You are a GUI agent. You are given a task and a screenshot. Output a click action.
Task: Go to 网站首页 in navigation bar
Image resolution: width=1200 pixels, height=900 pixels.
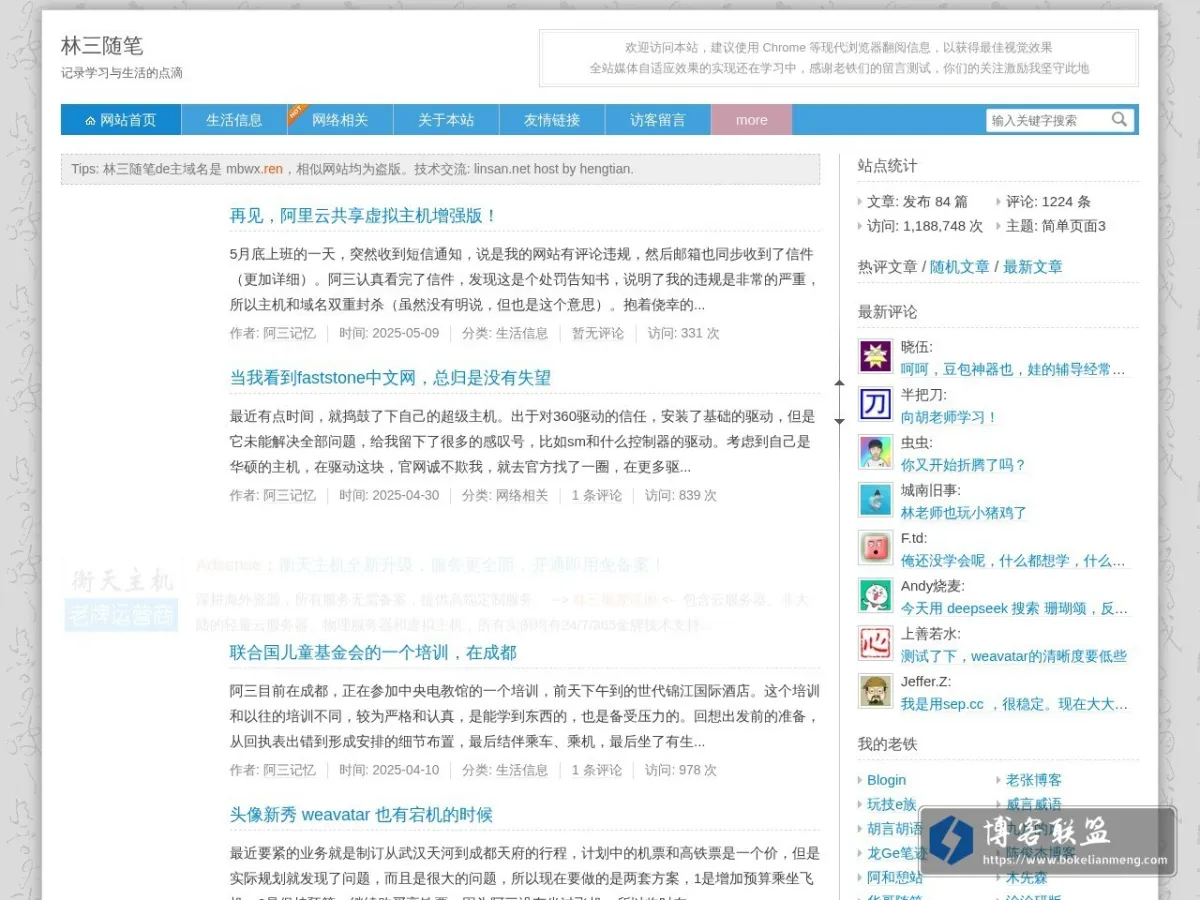pos(121,120)
